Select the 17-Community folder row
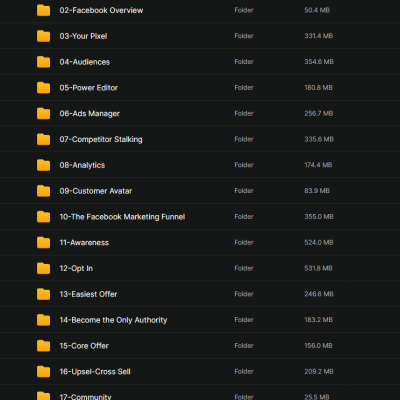Image resolution: width=400 pixels, height=400 pixels. tap(200, 394)
